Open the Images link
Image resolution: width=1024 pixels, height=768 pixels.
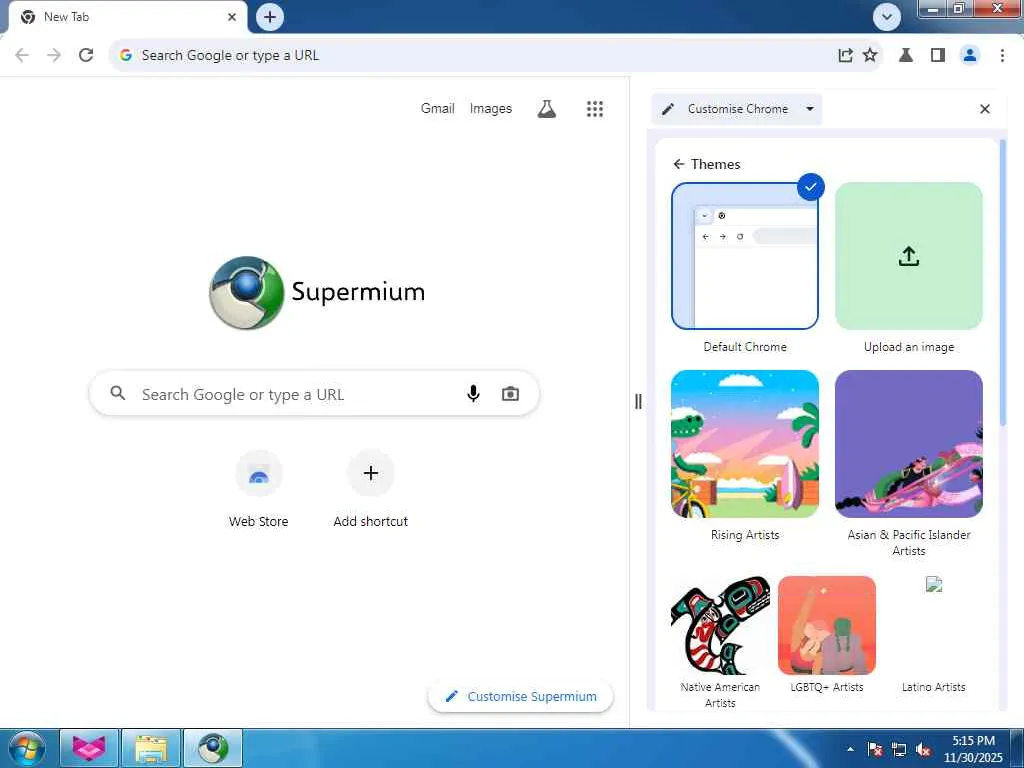[x=490, y=108]
